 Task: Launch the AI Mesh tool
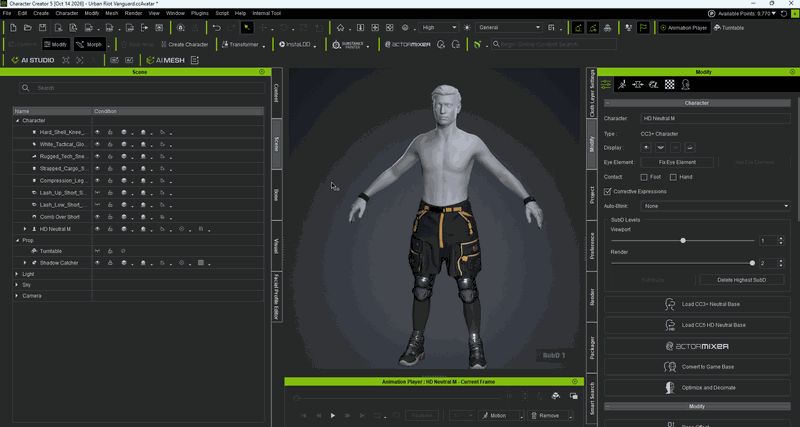click(165, 60)
